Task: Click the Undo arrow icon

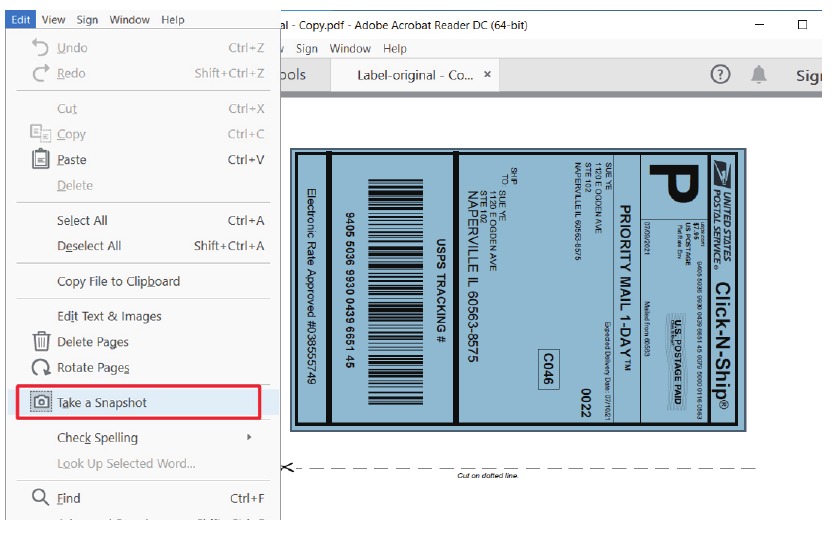Action: pyautogui.click(x=40, y=47)
